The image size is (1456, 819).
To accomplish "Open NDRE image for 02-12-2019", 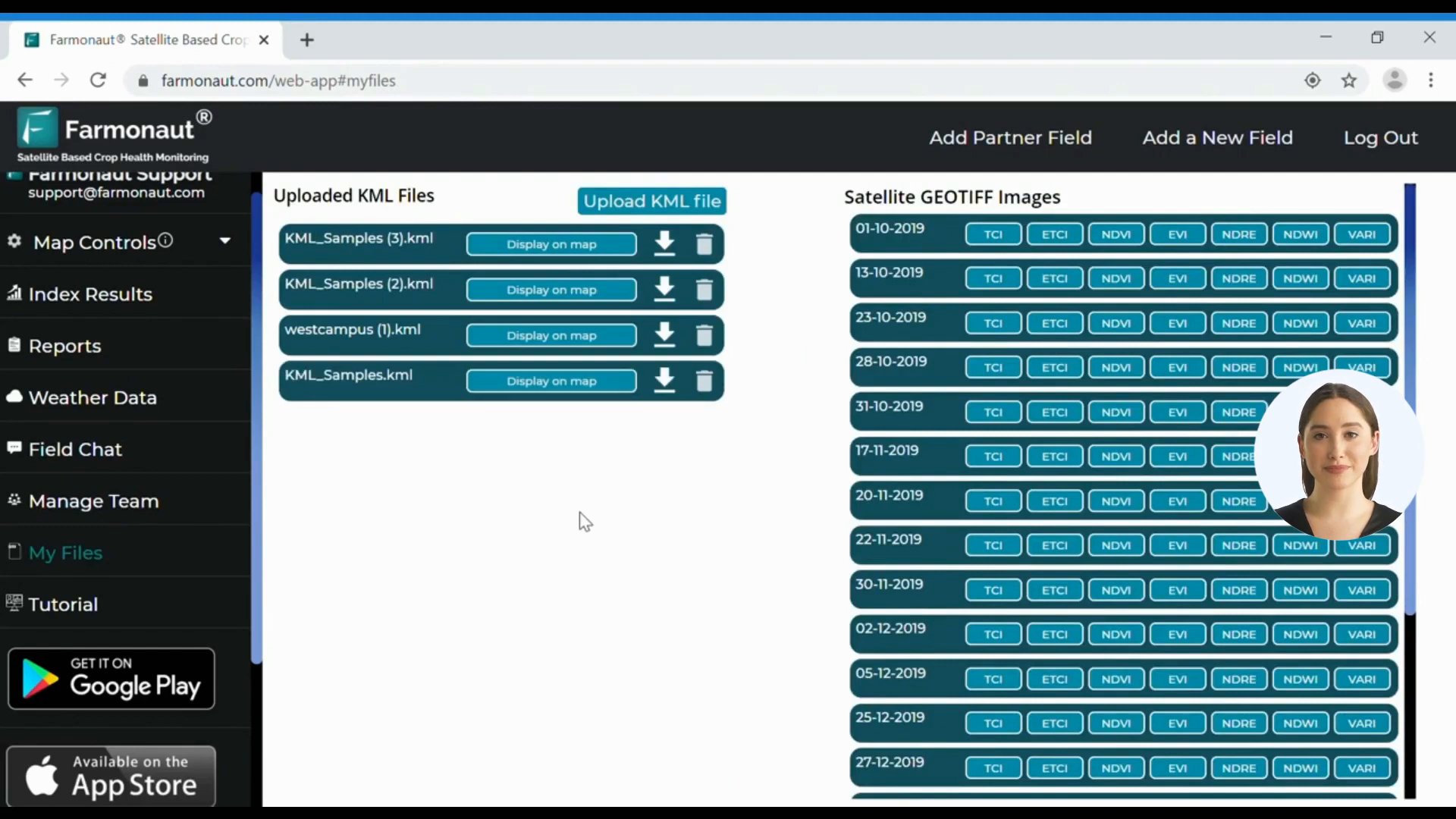I will point(1238,634).
